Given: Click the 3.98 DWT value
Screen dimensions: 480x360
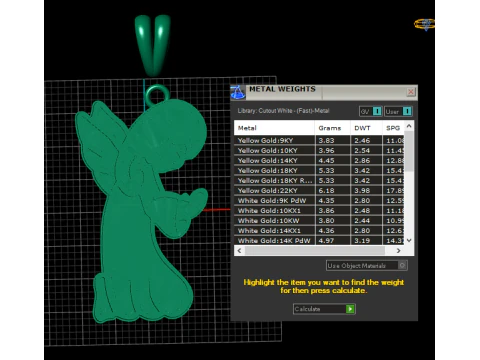Looking at the screenshot, I should (x=362, y=190).
